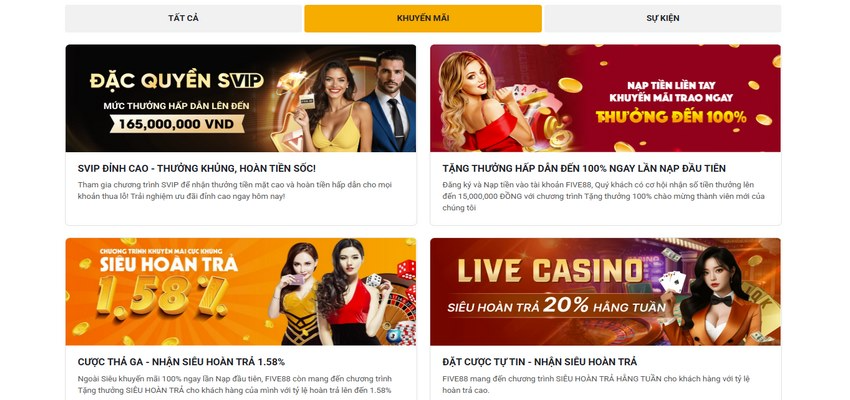
Task: Open the Live Casino 20% banner
Action: [x=606, y=292]
